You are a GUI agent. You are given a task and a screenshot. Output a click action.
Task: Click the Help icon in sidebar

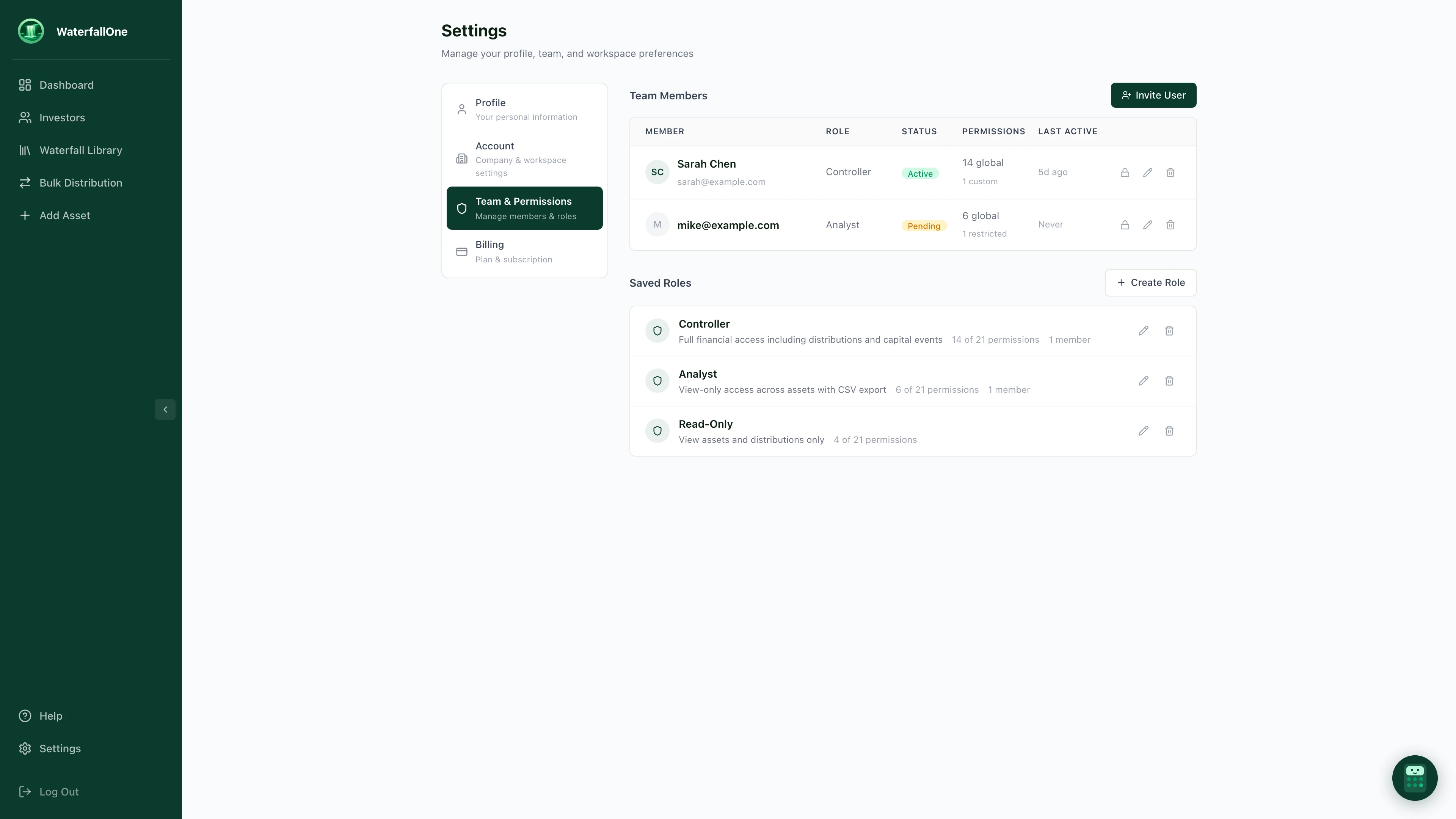(25, 715)
